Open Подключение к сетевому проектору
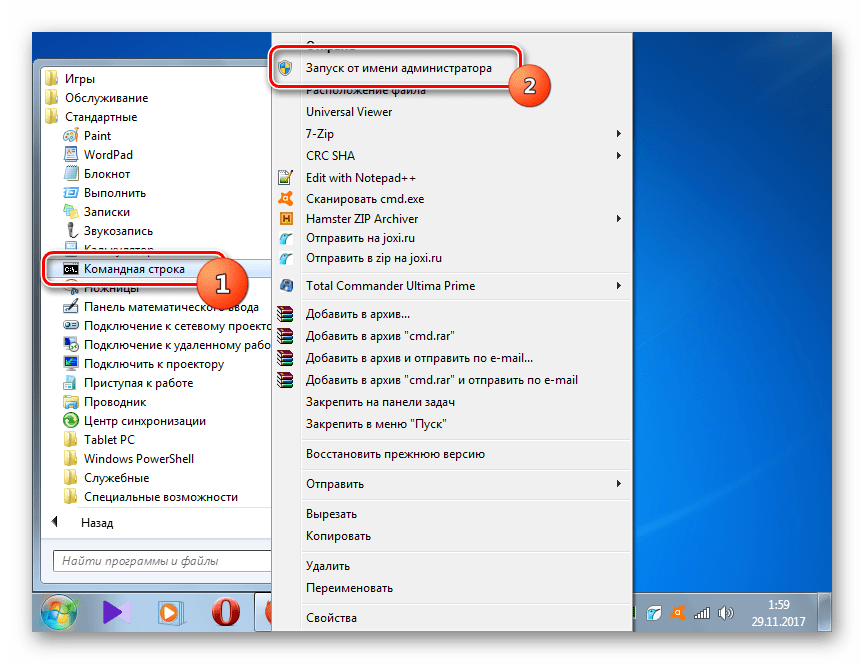864x664 pixels. (x=167, y=326)
